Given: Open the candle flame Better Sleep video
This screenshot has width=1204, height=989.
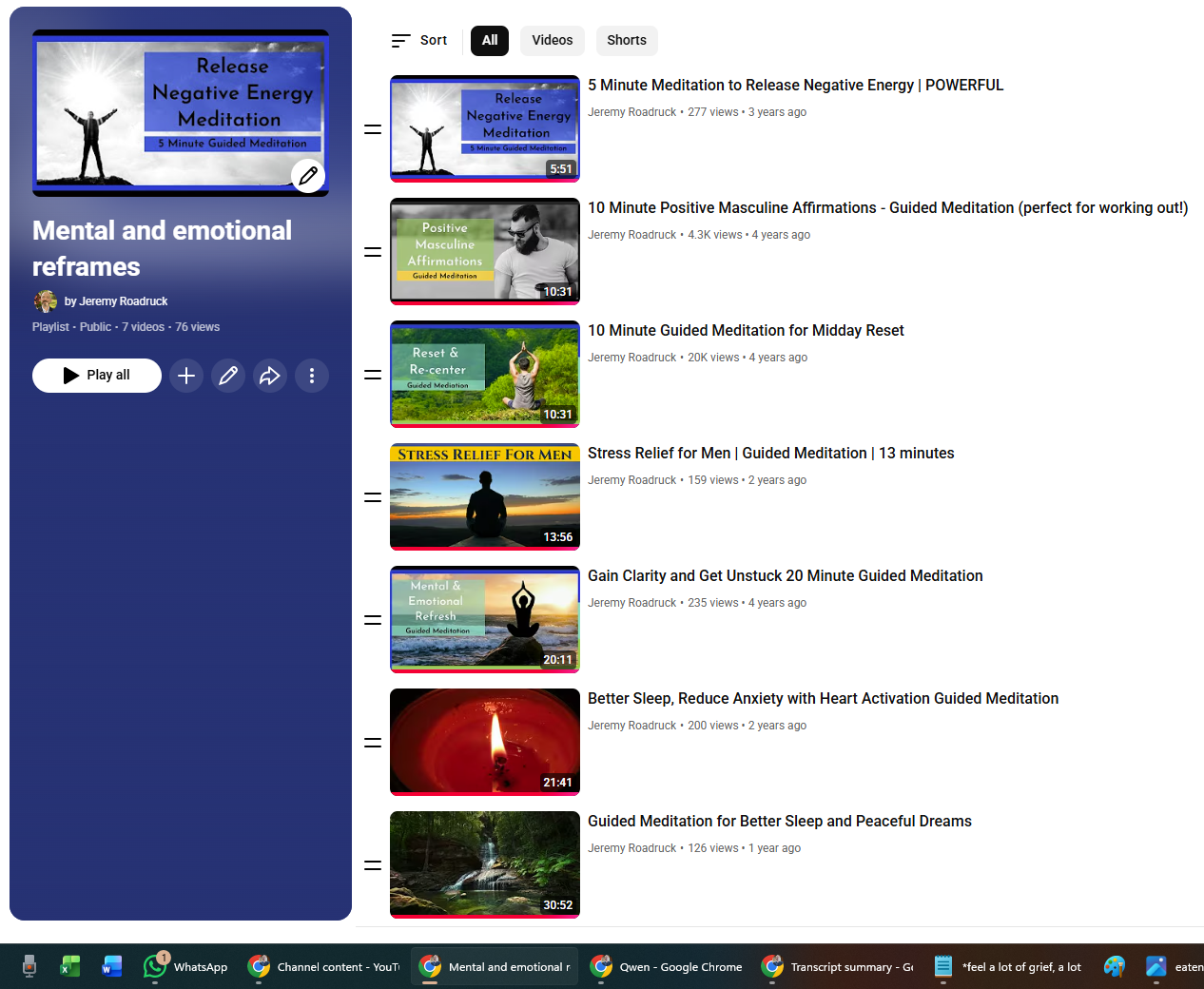Looking at the screenshot, I should pyautogui.click(x=484, y=742).
